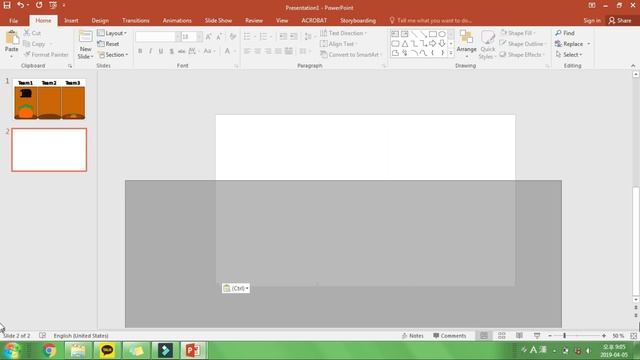Switch to the Animations tab
Viewport: 640px width, 360px height.
[177, 20]
